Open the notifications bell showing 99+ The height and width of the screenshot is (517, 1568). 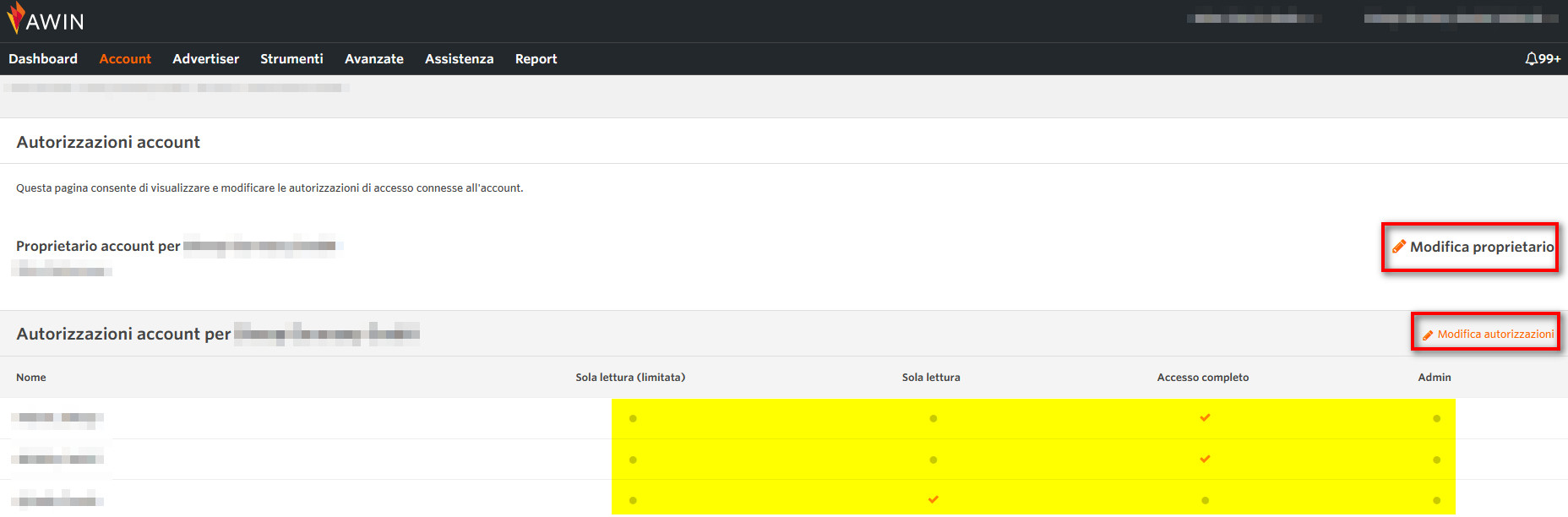coord(1542,59)
